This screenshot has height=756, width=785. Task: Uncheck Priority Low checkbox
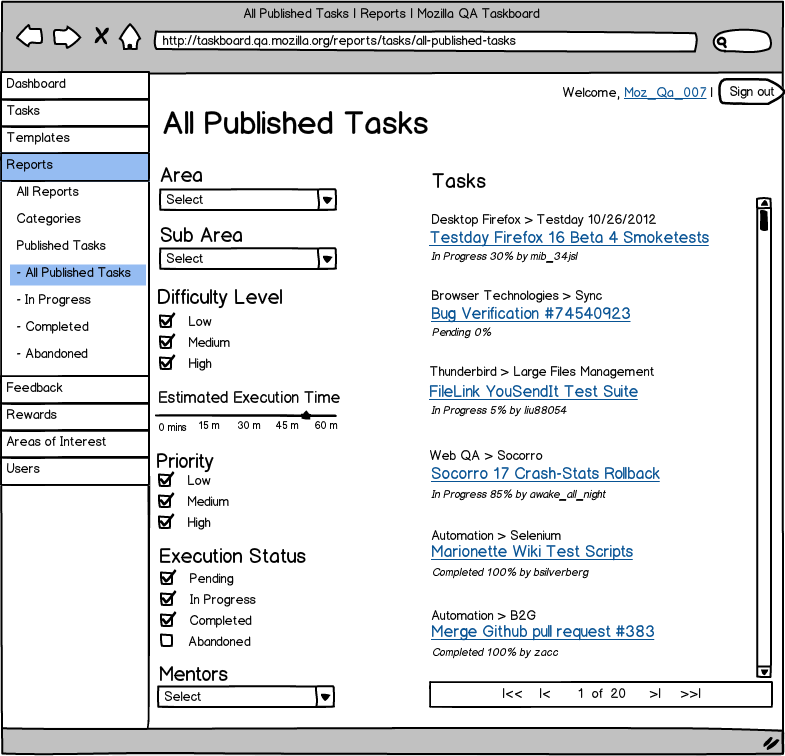[x=166, y=480]
